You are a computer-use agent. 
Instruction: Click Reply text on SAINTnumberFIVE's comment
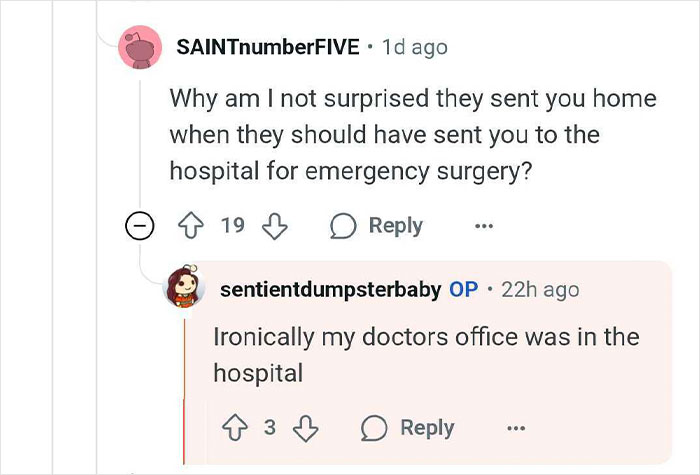pyautogui.click(x=395, y=226)
